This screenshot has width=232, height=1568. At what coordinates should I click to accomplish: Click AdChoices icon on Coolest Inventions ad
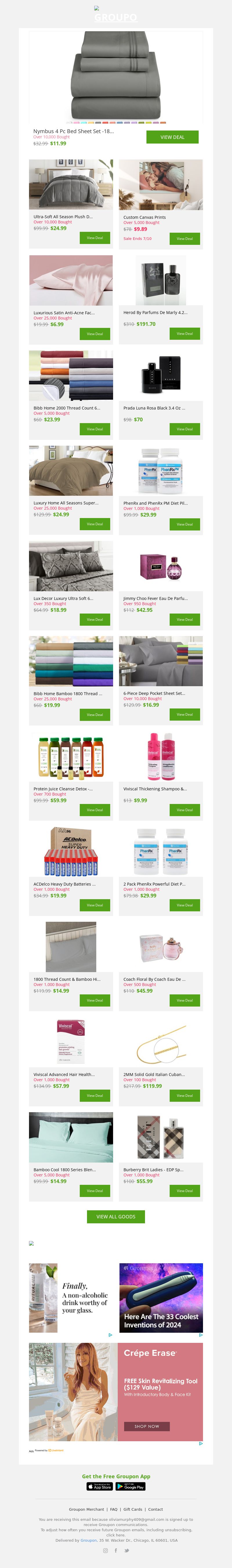[200, 1335]
